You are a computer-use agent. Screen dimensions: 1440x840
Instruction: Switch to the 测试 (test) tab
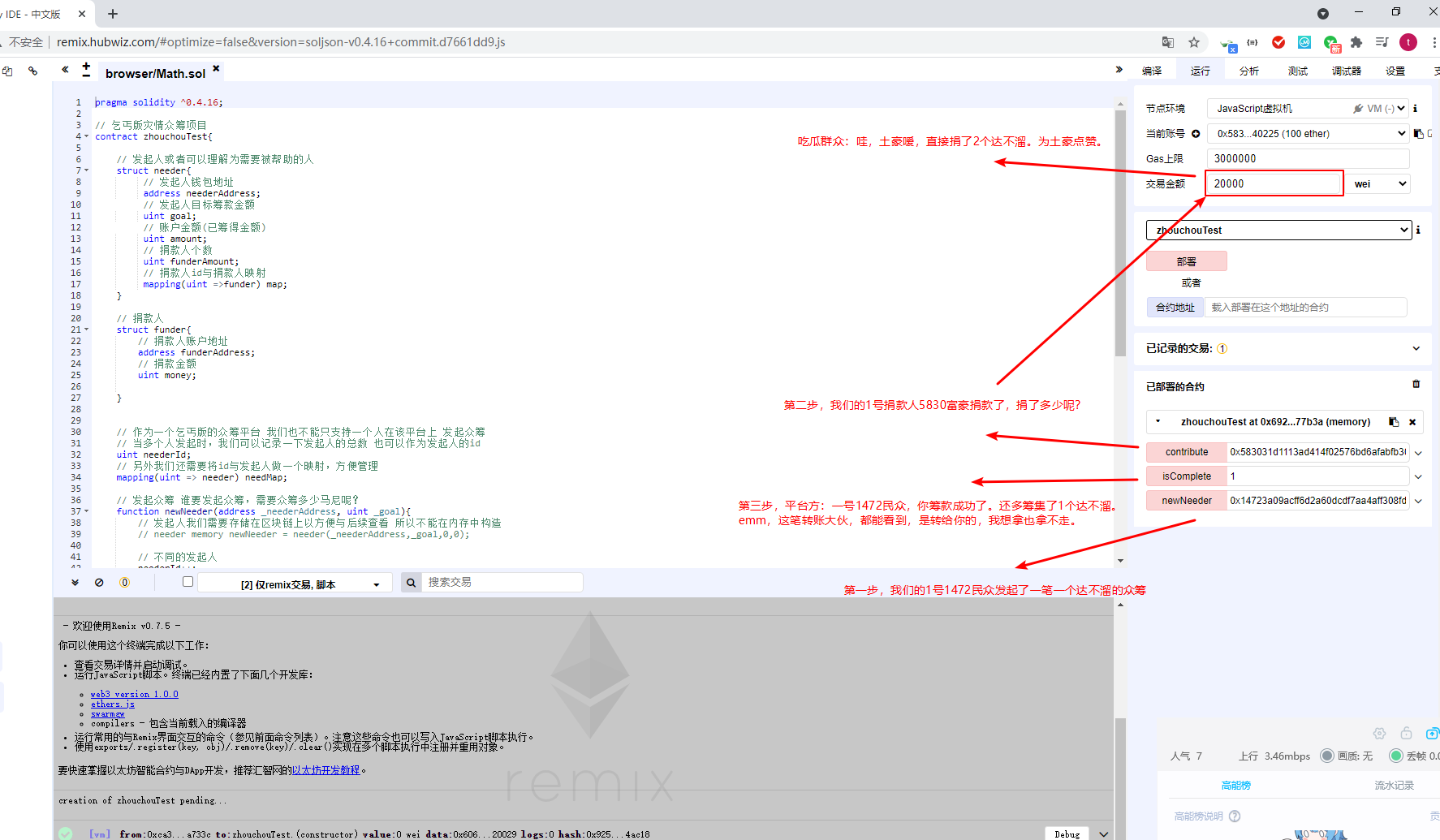coord(1298,71)
